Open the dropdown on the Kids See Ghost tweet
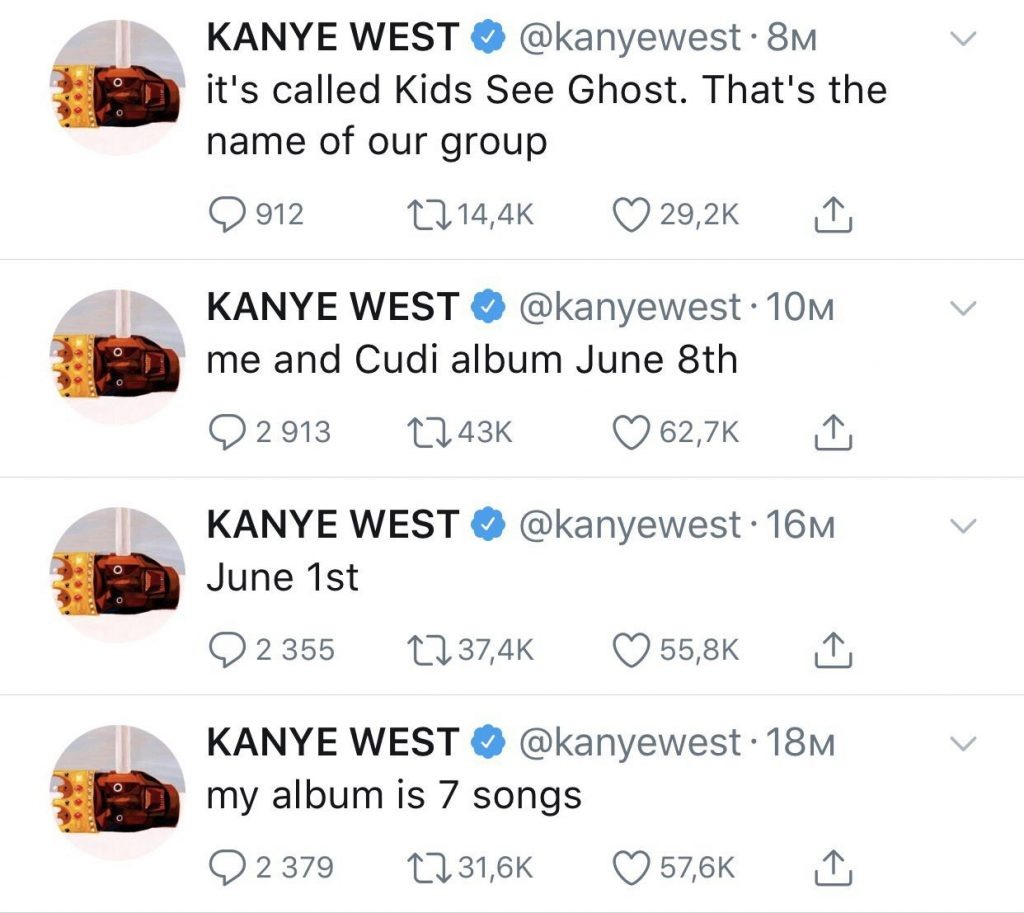Viewport: 1024px width, 913px height. click(x=963, y=38)
